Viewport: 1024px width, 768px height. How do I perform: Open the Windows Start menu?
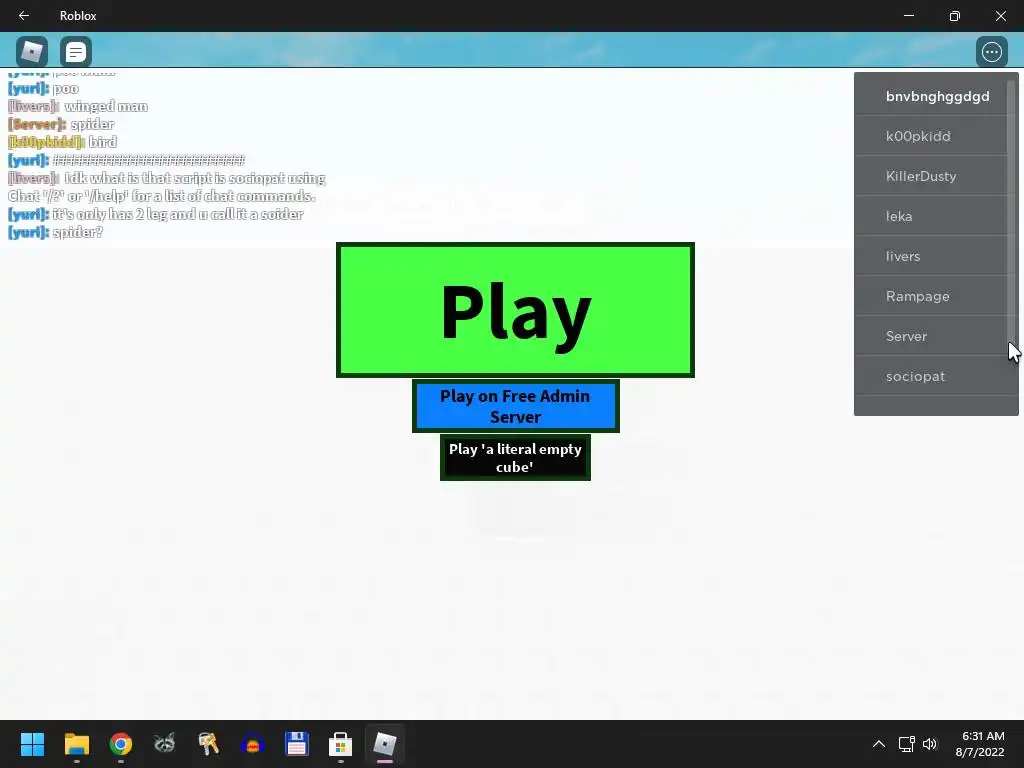coord(32,744)
